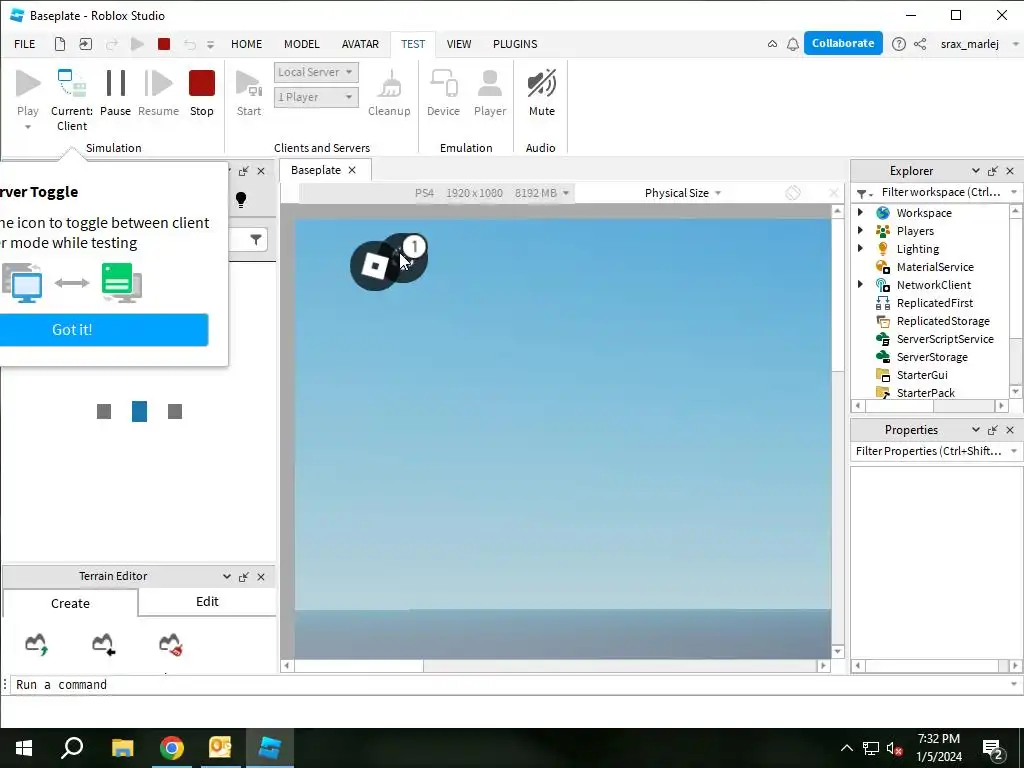Switch to the AVATAR ribbon tab
The image size is (1024, 768).
pyautogui.click(x=360, y=44)
